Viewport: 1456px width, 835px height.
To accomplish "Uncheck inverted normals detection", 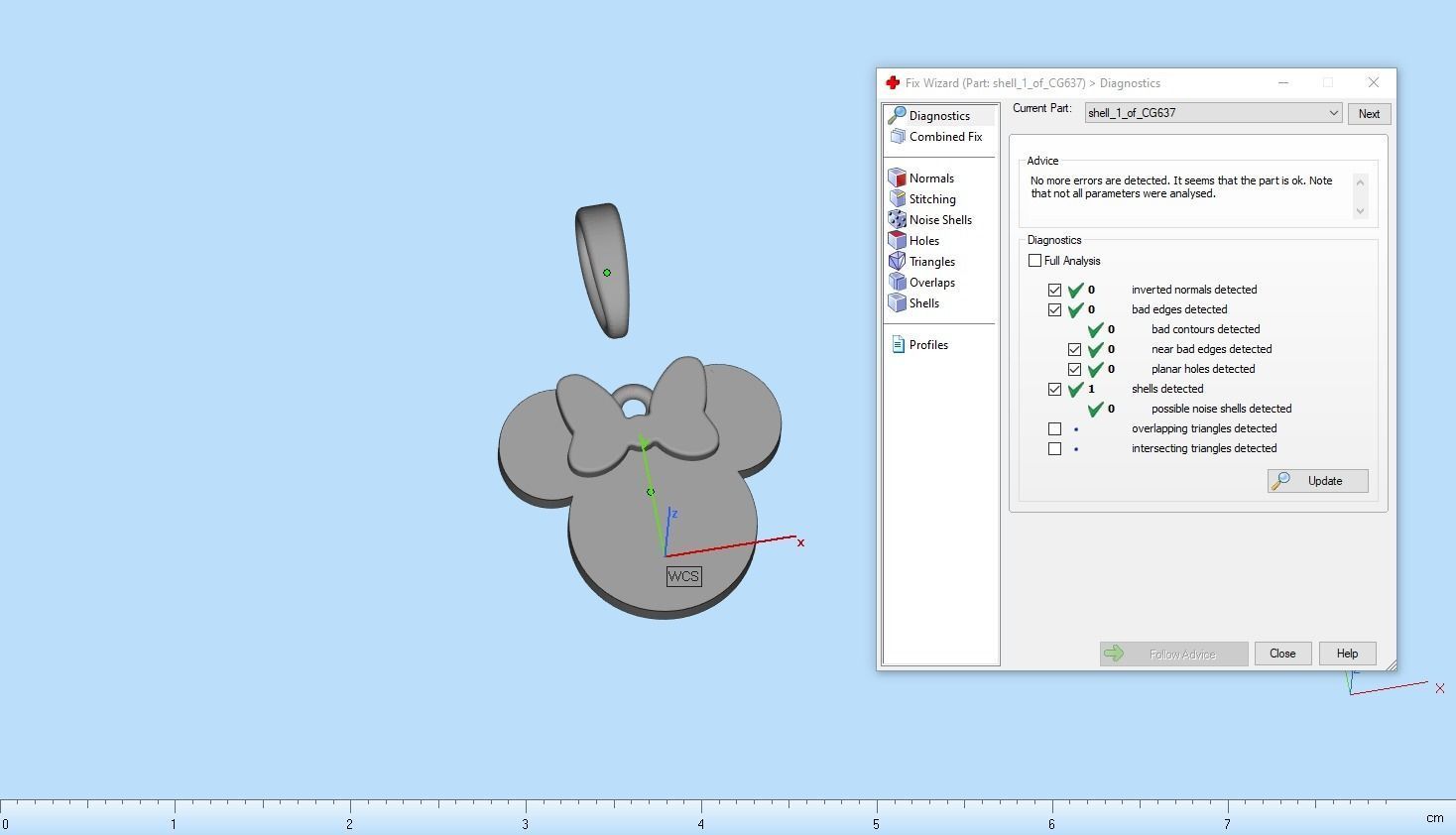I will (x=1055, y=291).
